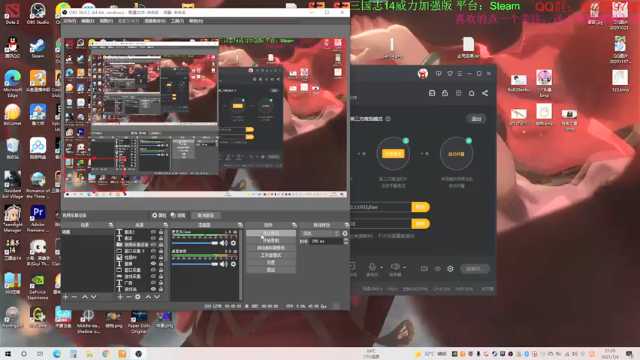Screen dimensions: 640x360
Task: Open settings gear for 桌面音频 track
Action: (x=233, y=264)
